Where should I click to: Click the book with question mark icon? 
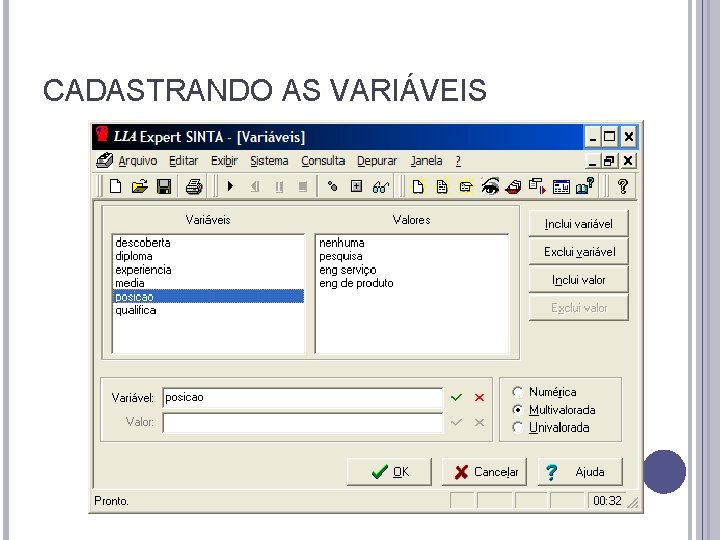(x=585, y=186)
